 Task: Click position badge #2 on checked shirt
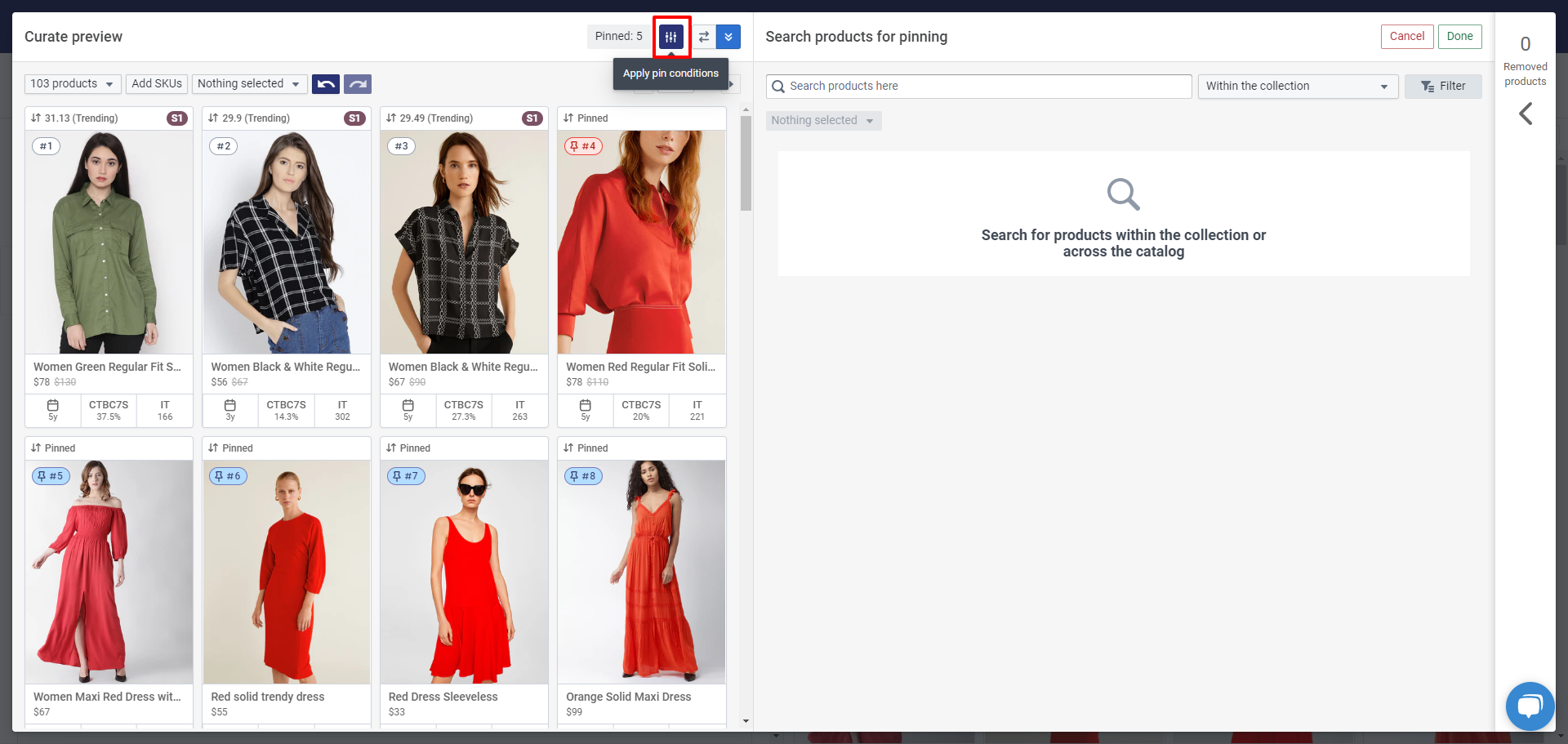pos(224,146)
